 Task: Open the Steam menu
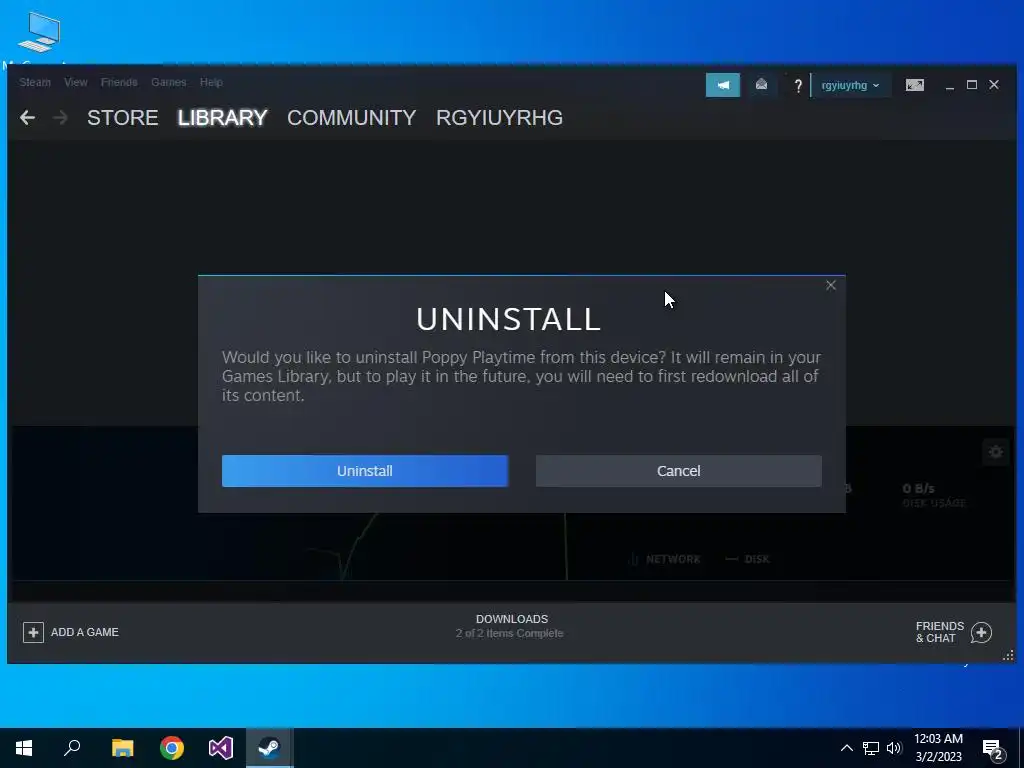point(35,82)
